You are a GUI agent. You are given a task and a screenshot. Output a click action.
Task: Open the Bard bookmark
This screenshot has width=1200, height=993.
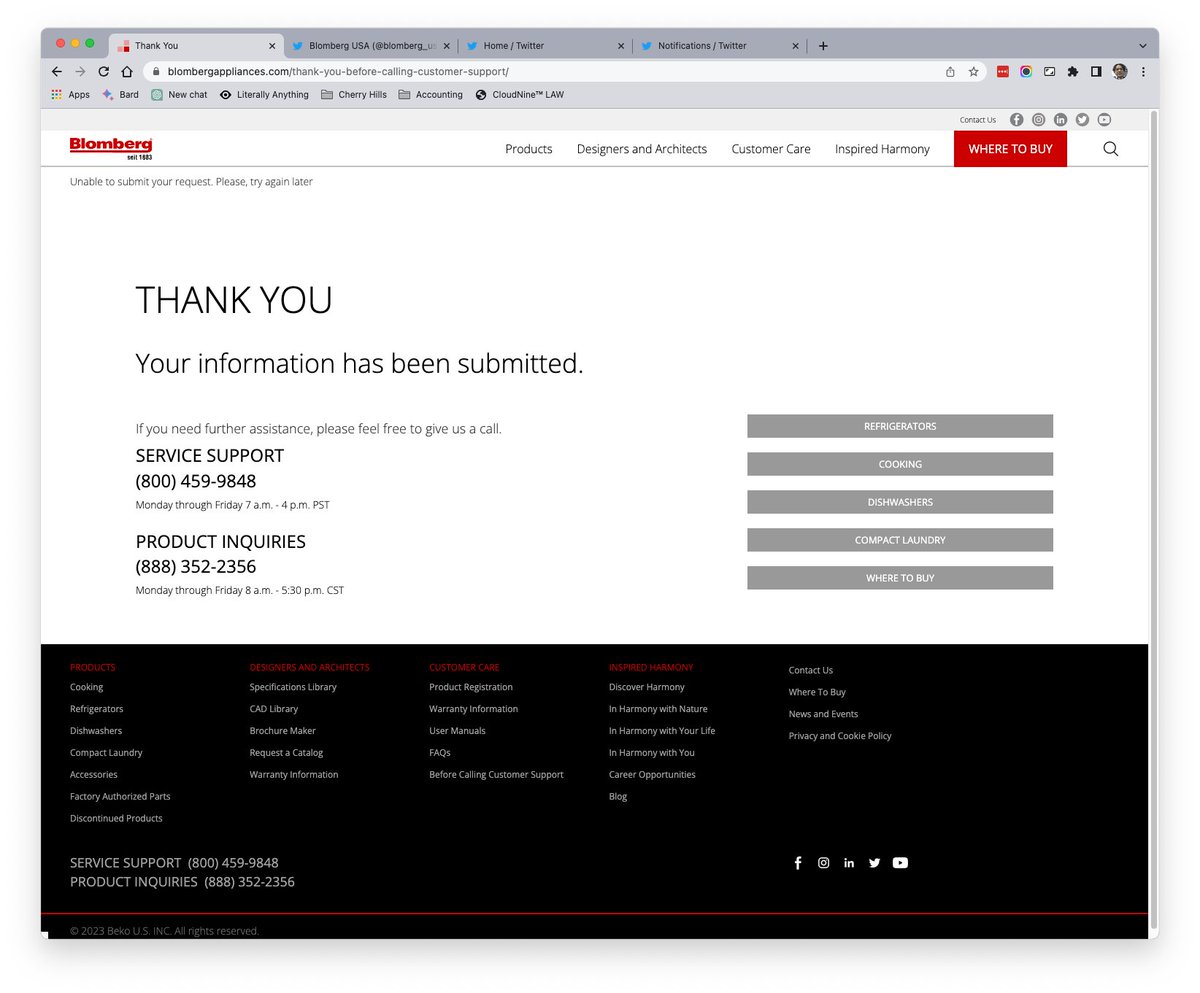pos(120,95)
